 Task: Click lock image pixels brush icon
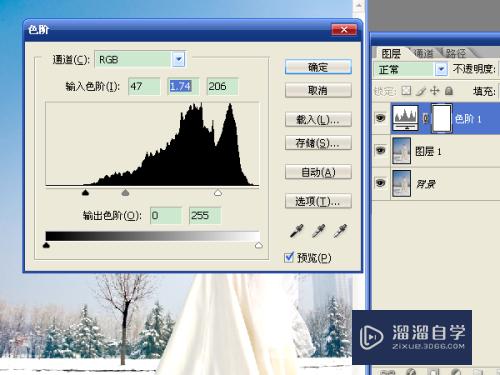pyautogui.click(x=421, y=91)
